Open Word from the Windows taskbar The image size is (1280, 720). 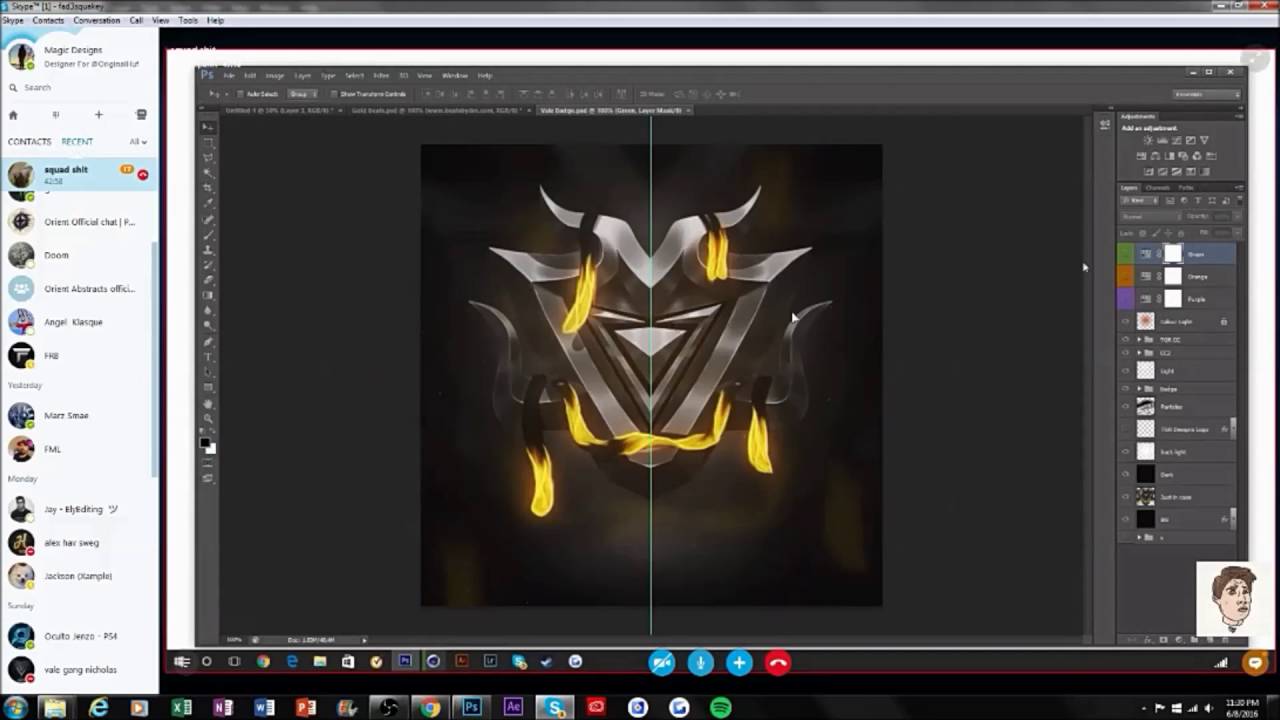click(x=264, y=707)
